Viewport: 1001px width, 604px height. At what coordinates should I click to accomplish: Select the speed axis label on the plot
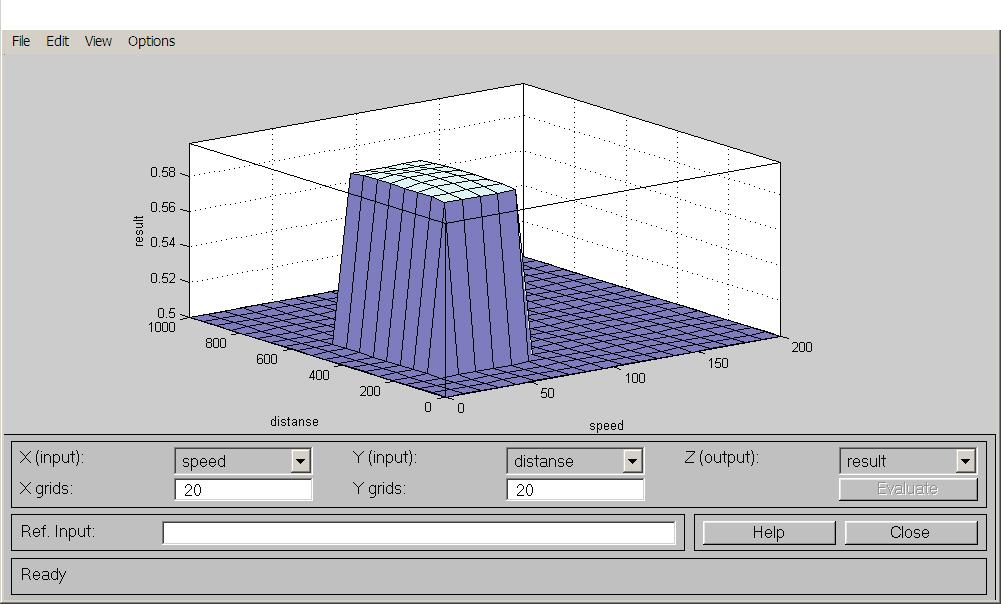point(606,426)
